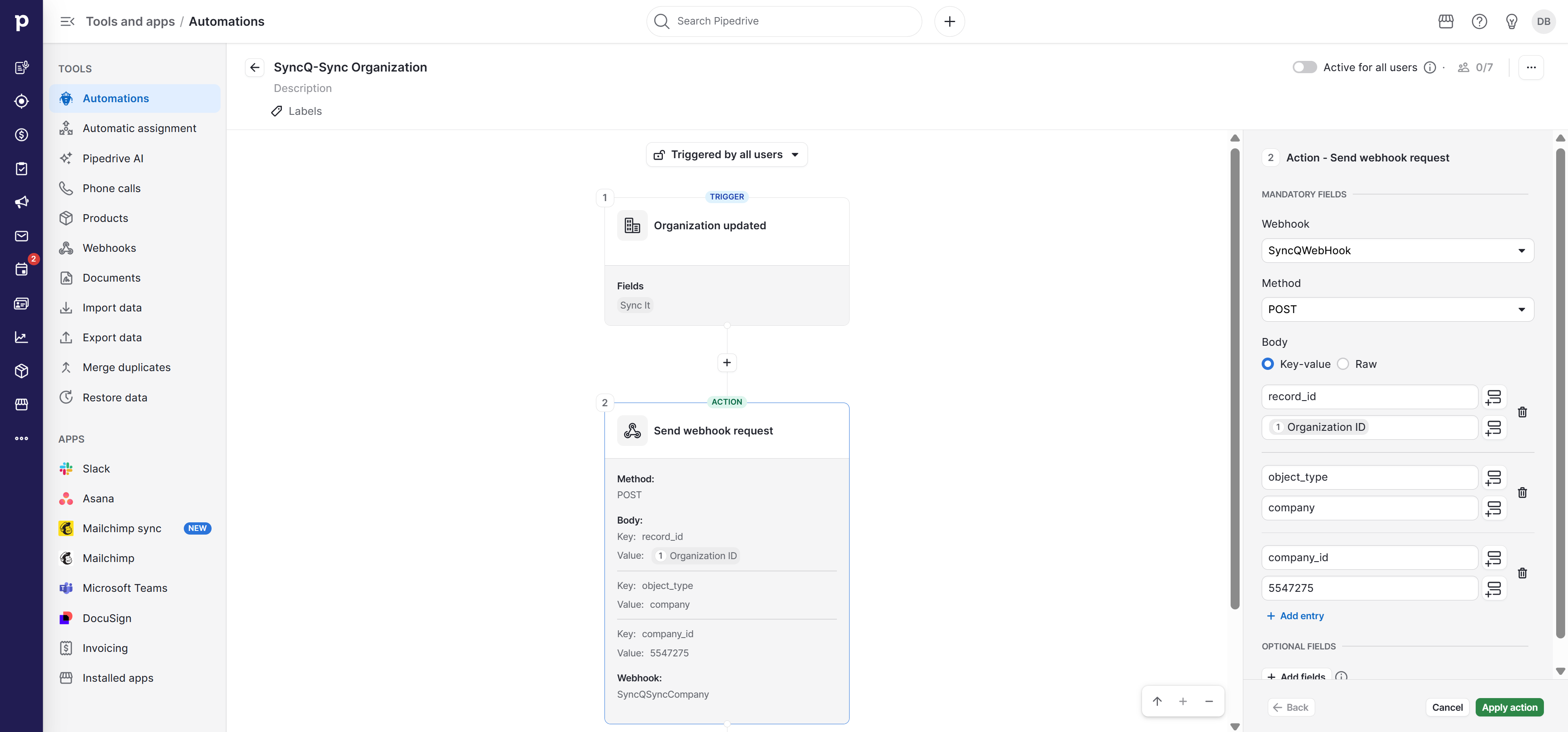Open the Marketplace store icon in top bar
The width and height of the screenshot is (1568, 732).
(x=1445, y=21)
